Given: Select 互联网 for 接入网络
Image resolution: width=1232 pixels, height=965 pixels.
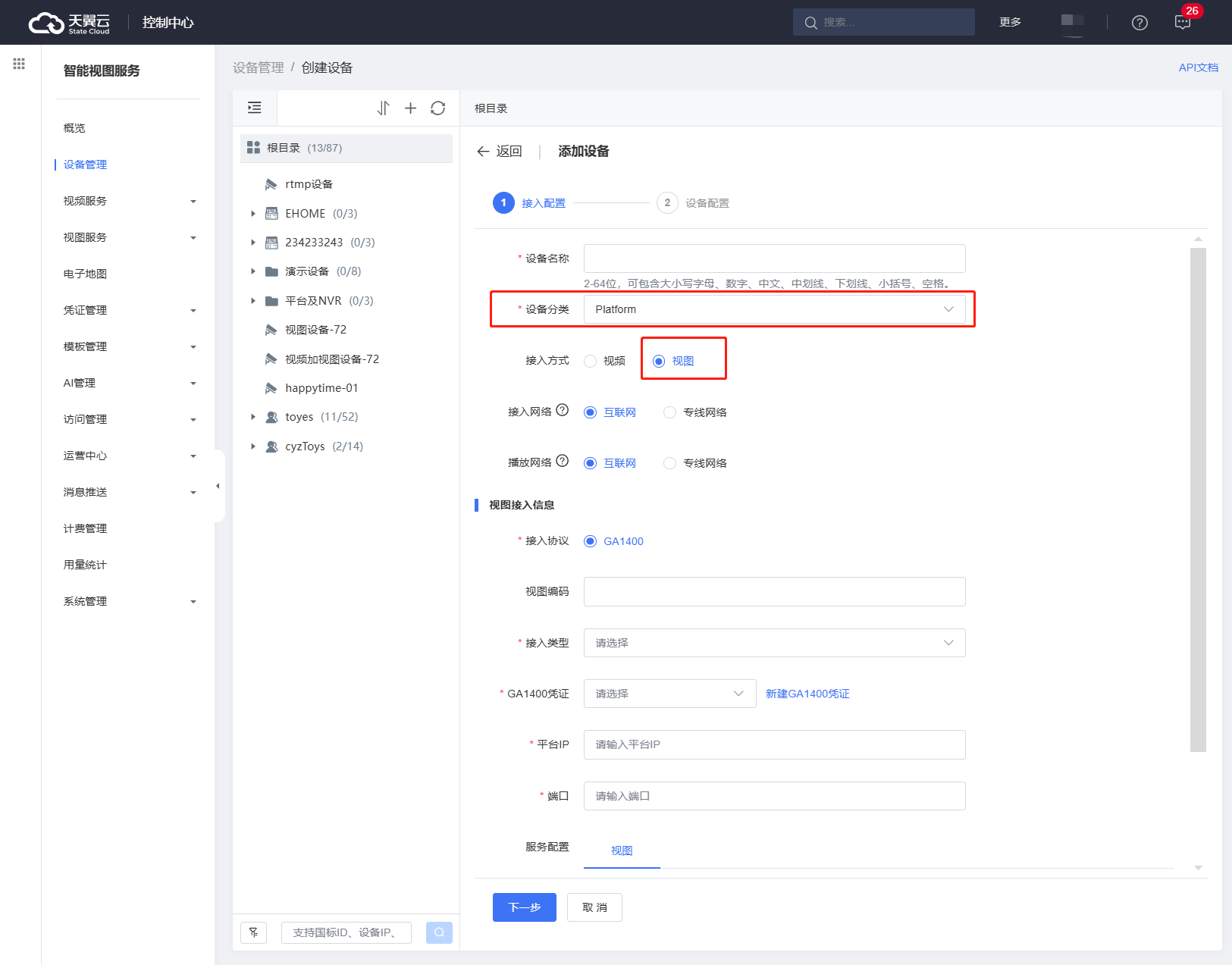Looking at the screenshot, I should [x=610, y=412].
